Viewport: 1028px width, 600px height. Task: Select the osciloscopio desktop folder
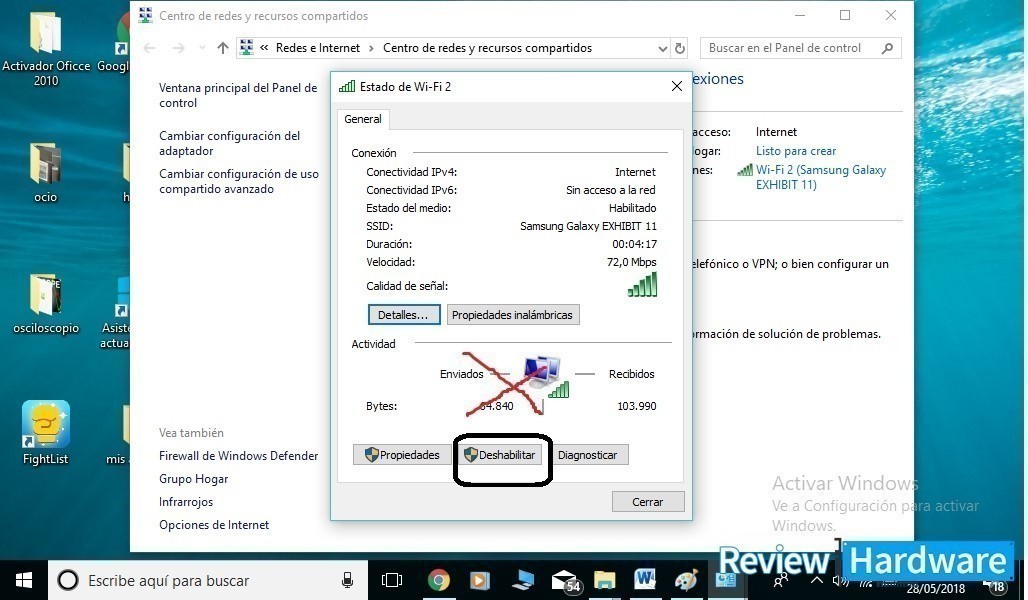tap(46, 304)
